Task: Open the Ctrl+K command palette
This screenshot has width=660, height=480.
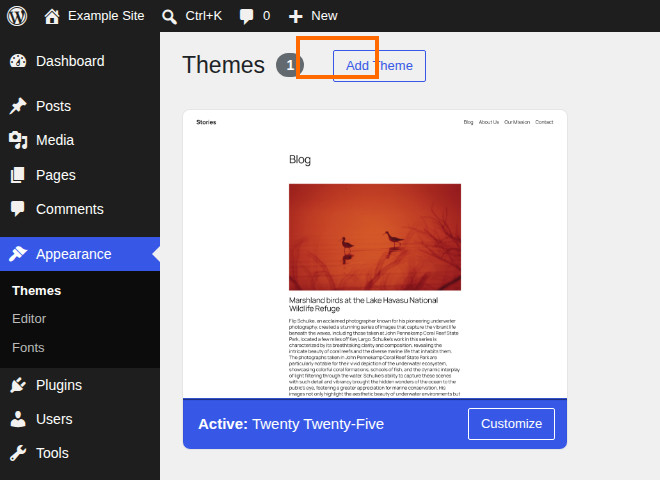Action: click(x=203, y=16)
